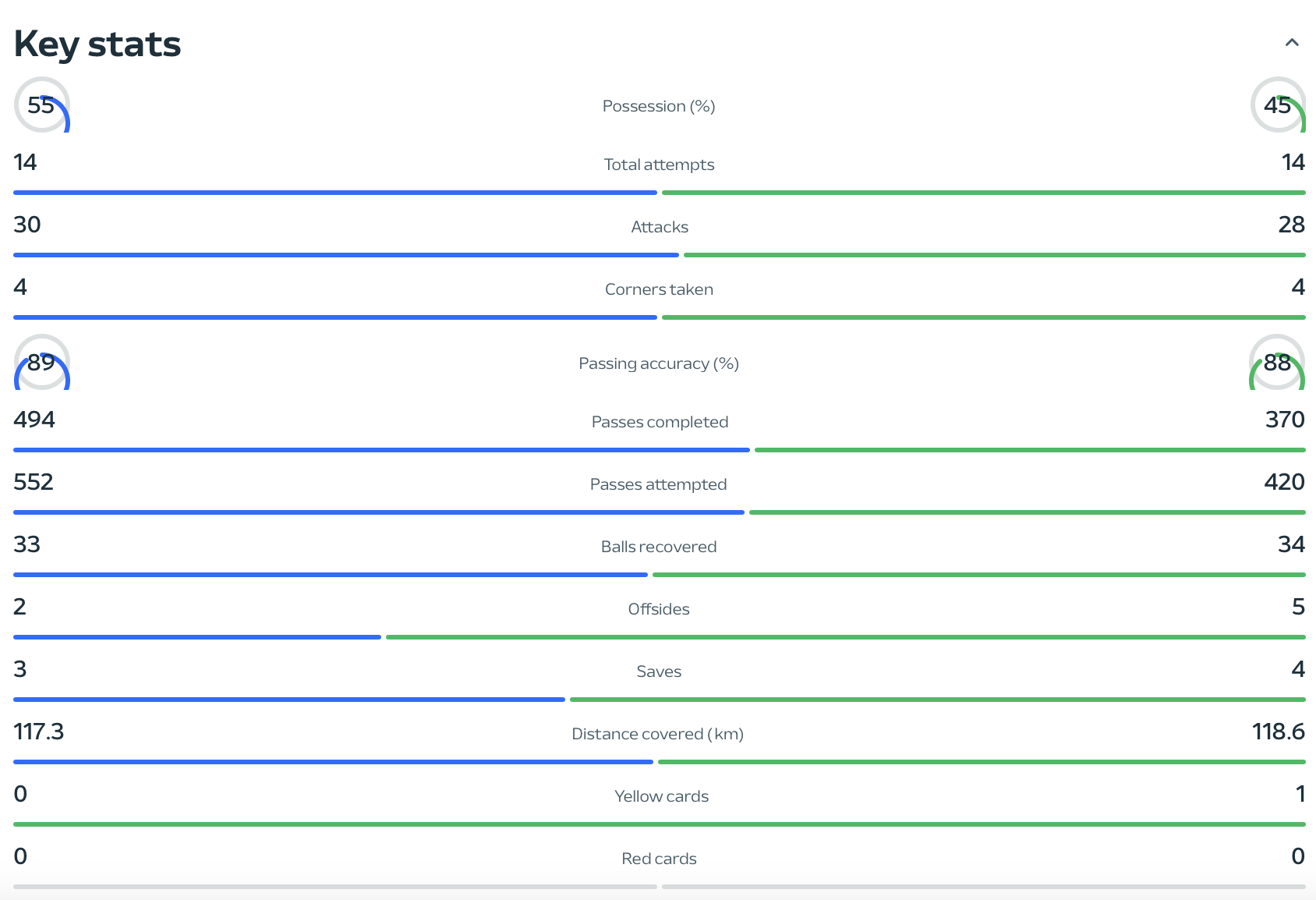Click the 89 passing accuracy gauge
The image size is (1316, 900).
click(42, 362)
